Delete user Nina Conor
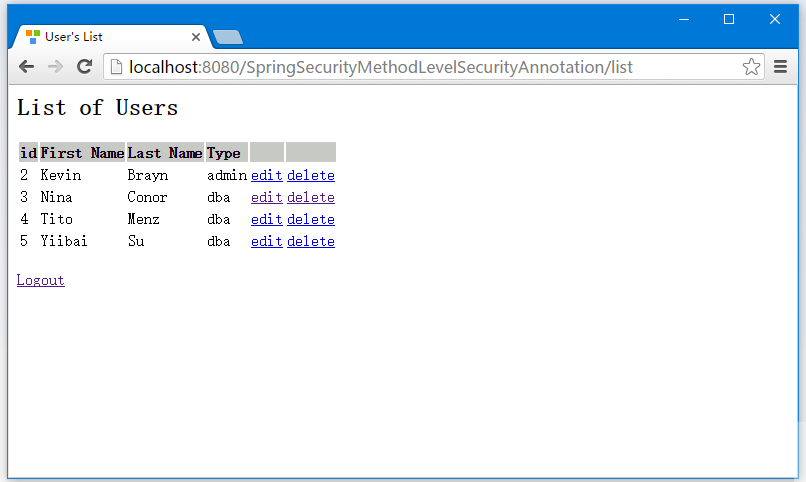806x482 pixels. click(x=311, y=197)
